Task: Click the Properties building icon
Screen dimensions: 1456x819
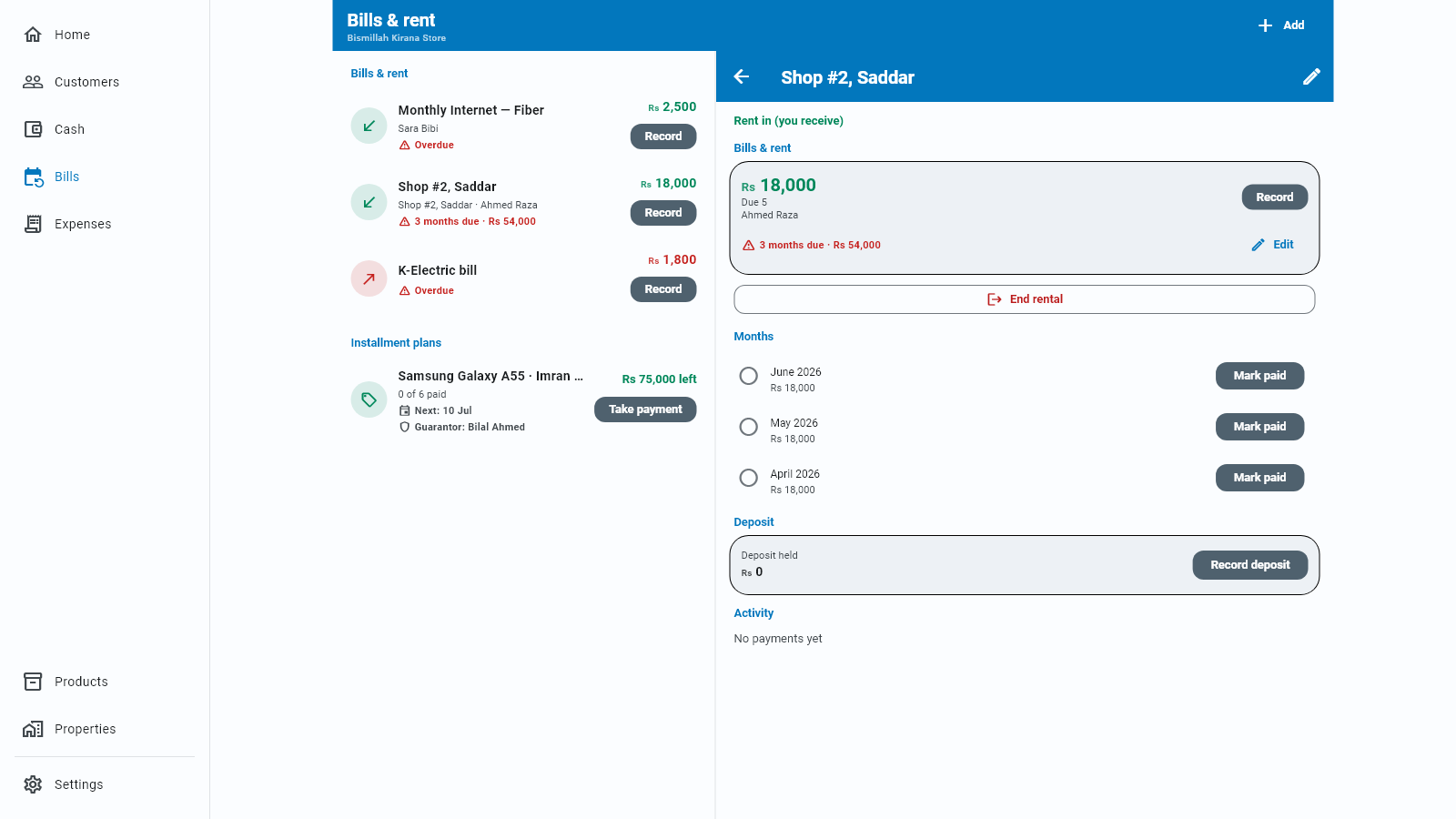Action: [x=33, y=729]
